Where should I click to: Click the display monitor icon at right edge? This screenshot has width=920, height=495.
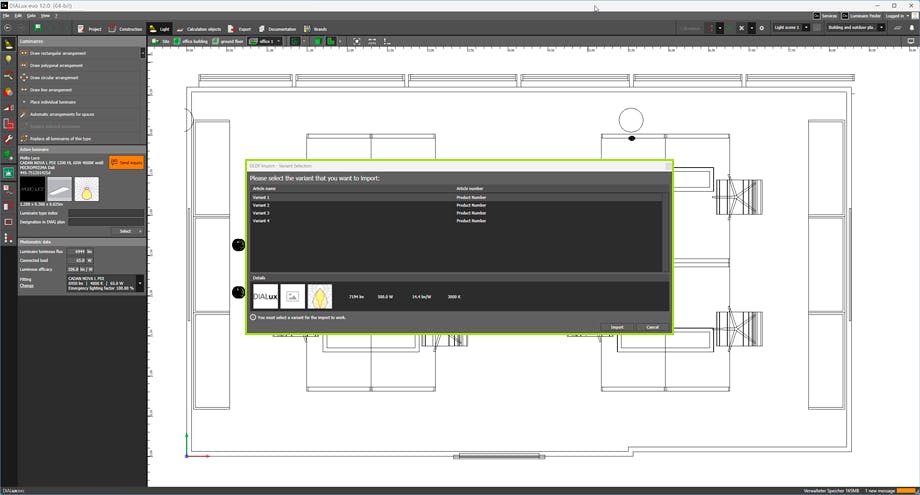911,41
